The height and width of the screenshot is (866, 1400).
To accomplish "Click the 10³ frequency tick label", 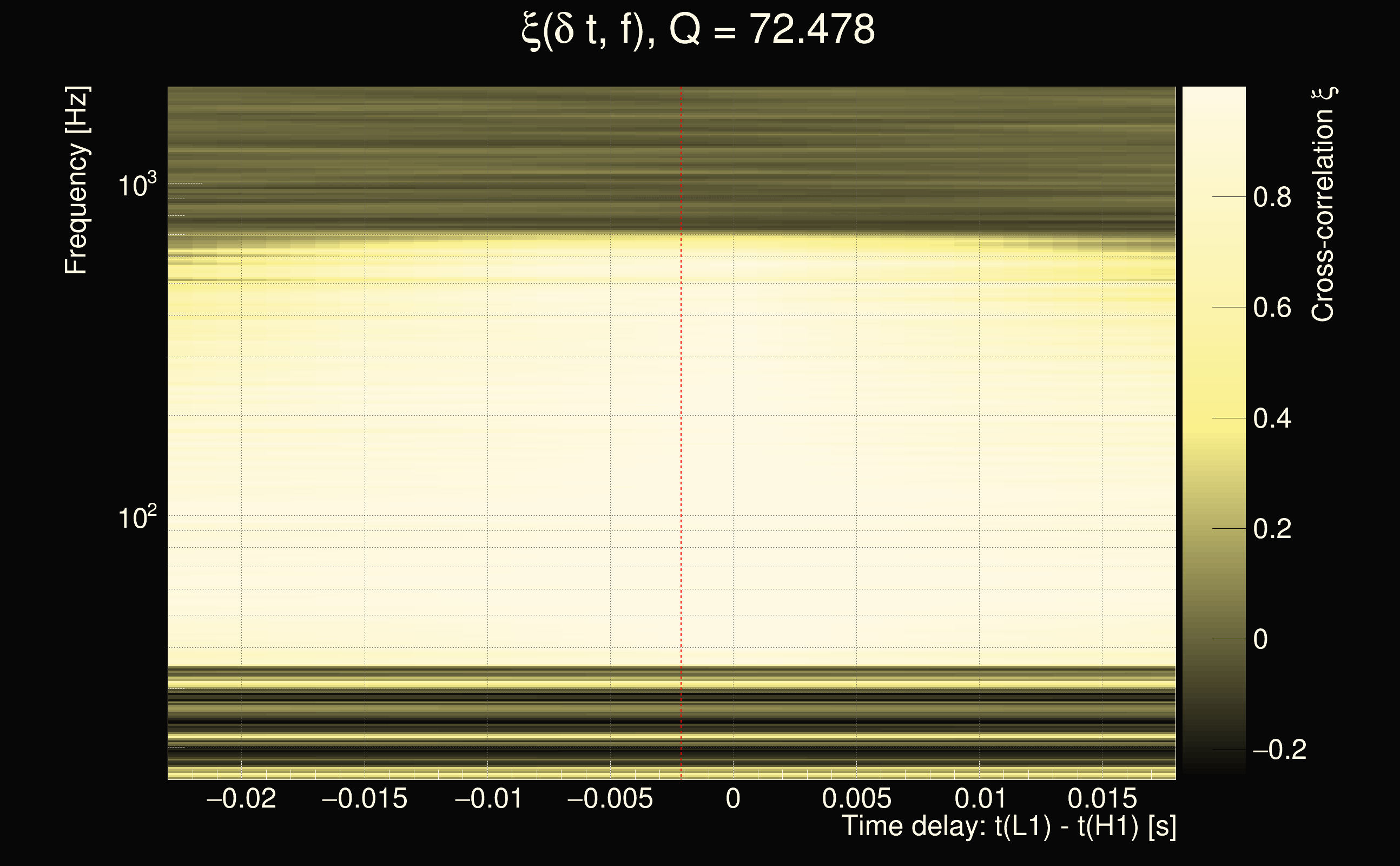I will coord(137,185).
